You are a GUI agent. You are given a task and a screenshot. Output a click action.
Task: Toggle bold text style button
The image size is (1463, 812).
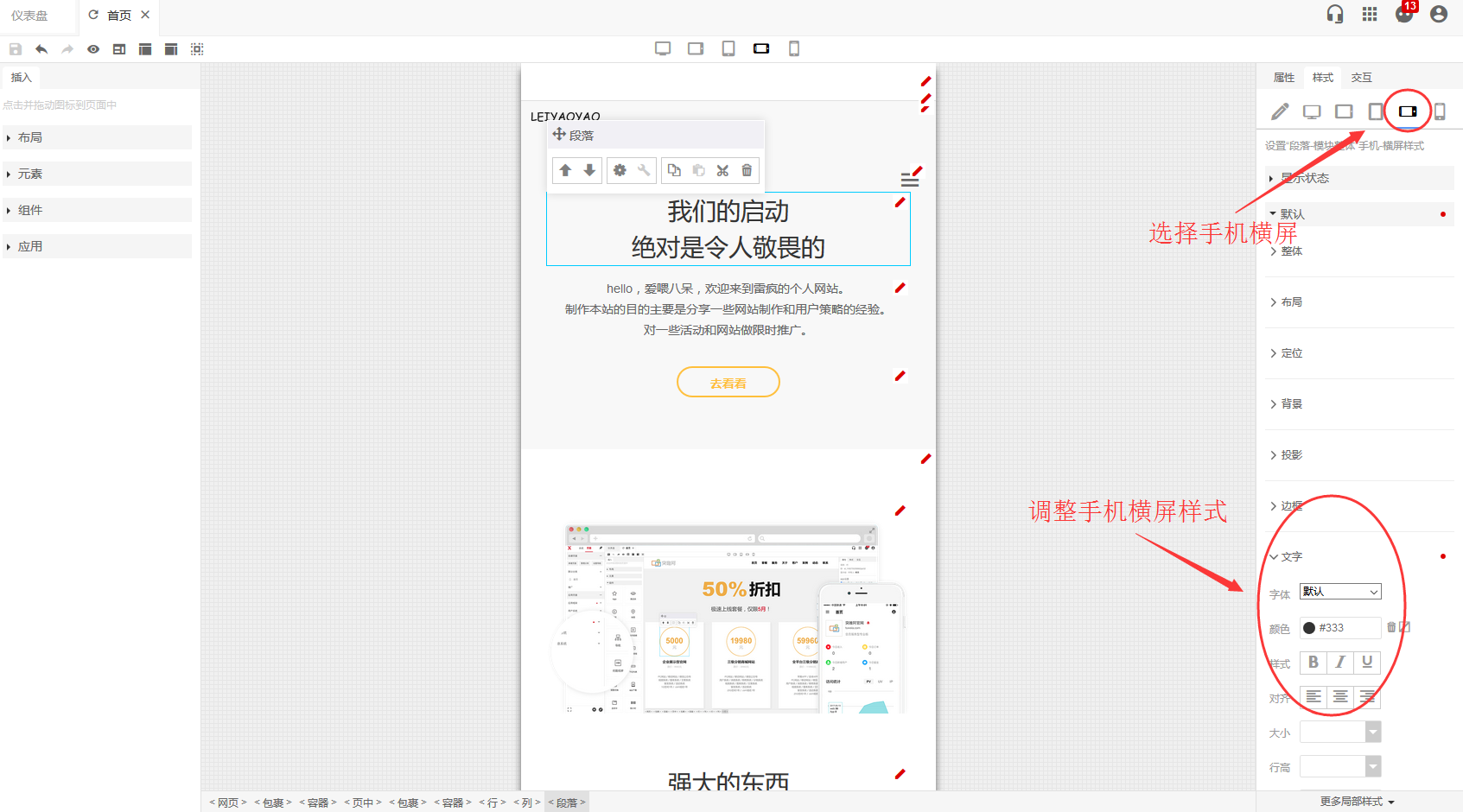coord(1314,662)
